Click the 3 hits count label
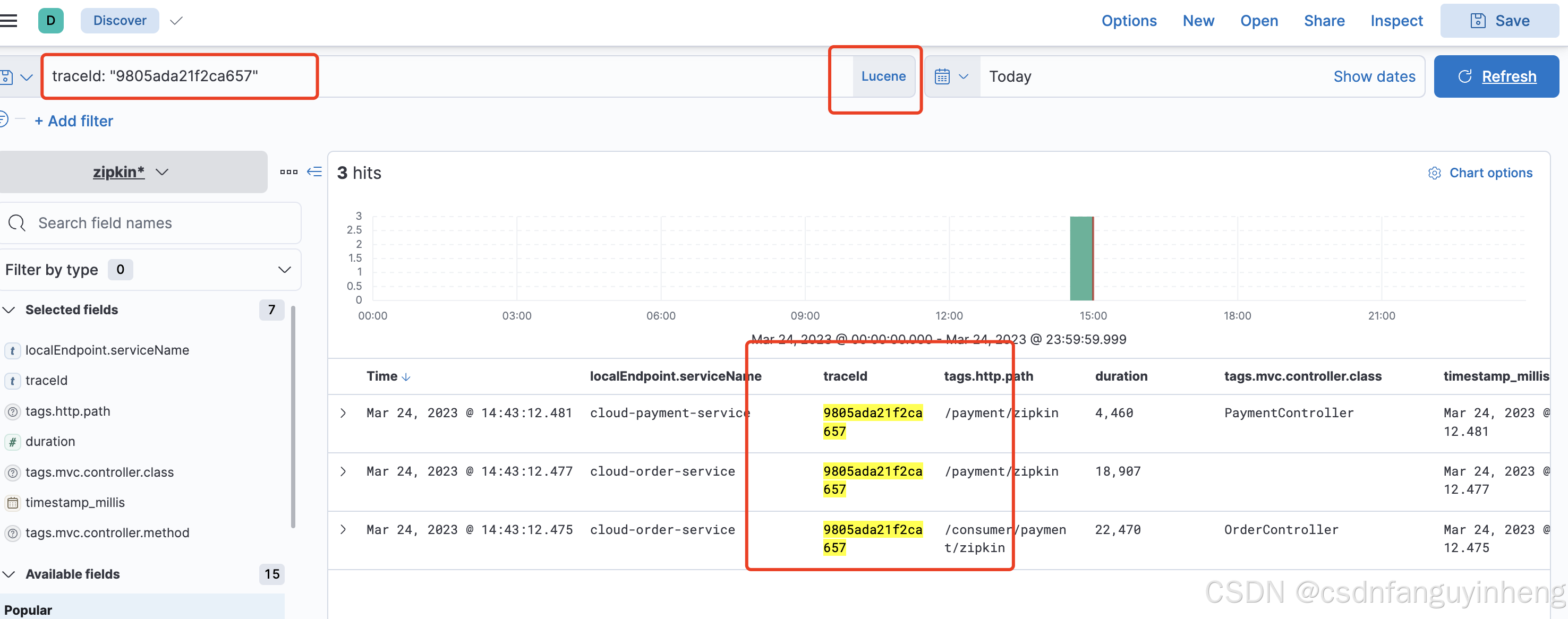This screenshot has width=1568, height=619. [359, 173]
